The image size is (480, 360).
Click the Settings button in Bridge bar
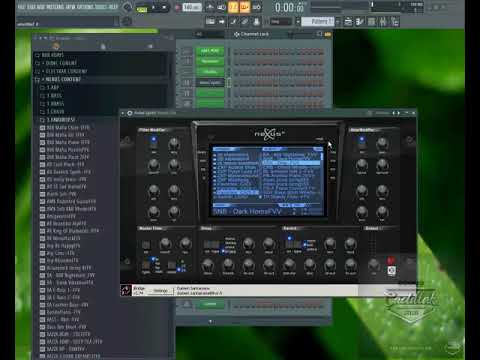tap(160, 291)
